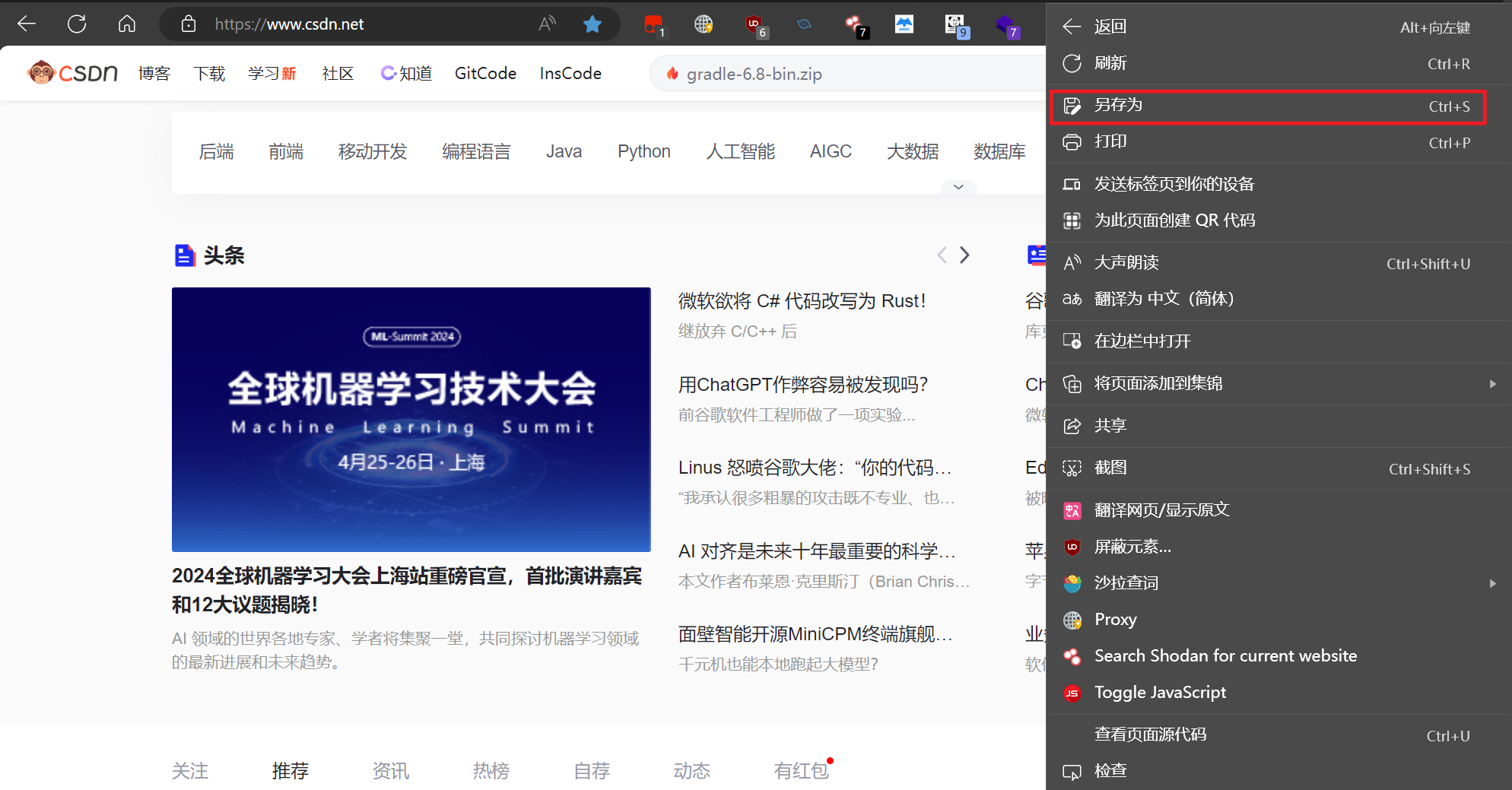Open the 面壁智能开源MiniCPM article

[815, 634]
